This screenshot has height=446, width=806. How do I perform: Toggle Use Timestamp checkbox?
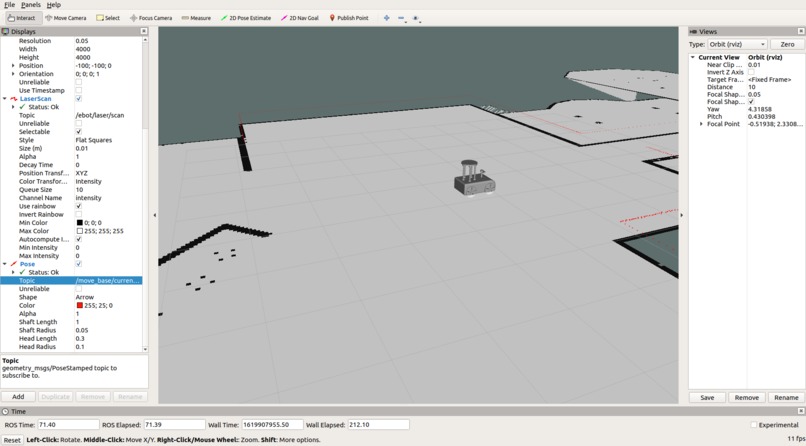pyautogui.click(x=79, y=90)
